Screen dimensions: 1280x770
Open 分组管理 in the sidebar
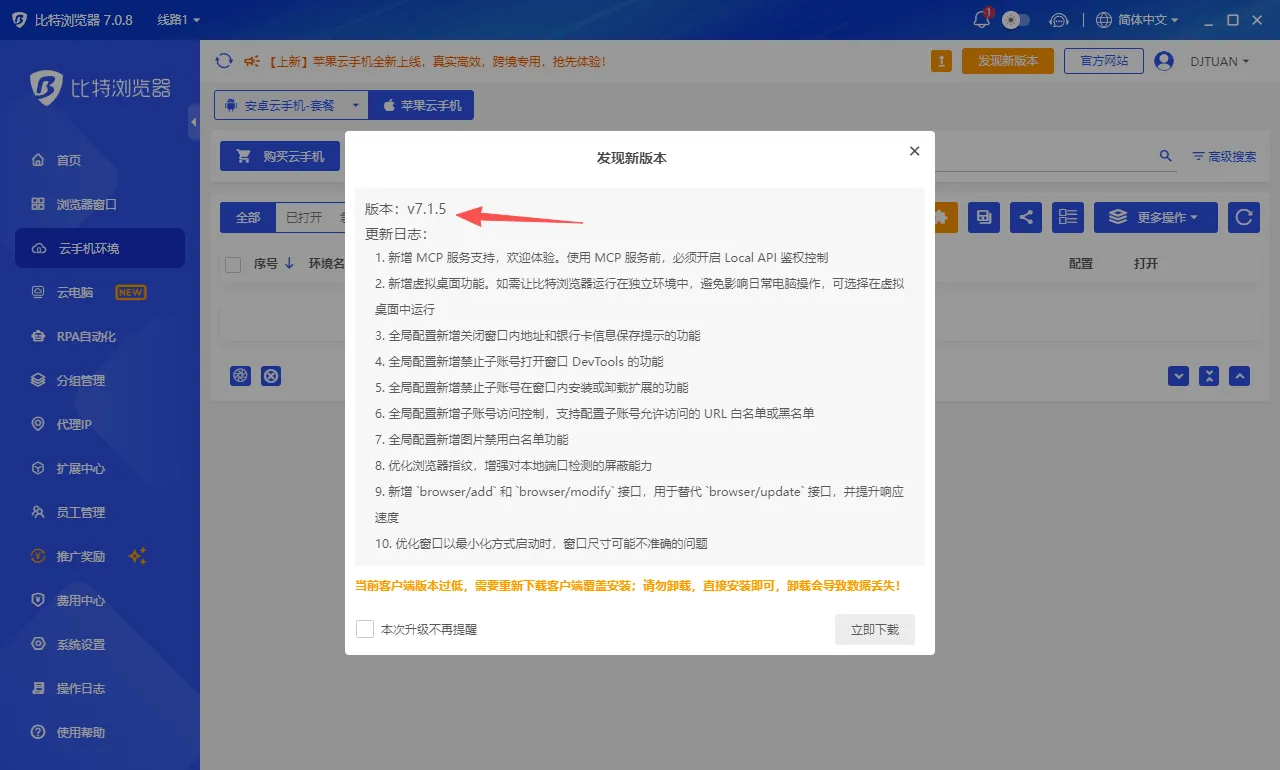pyautogui.click(x=100, y=380)
